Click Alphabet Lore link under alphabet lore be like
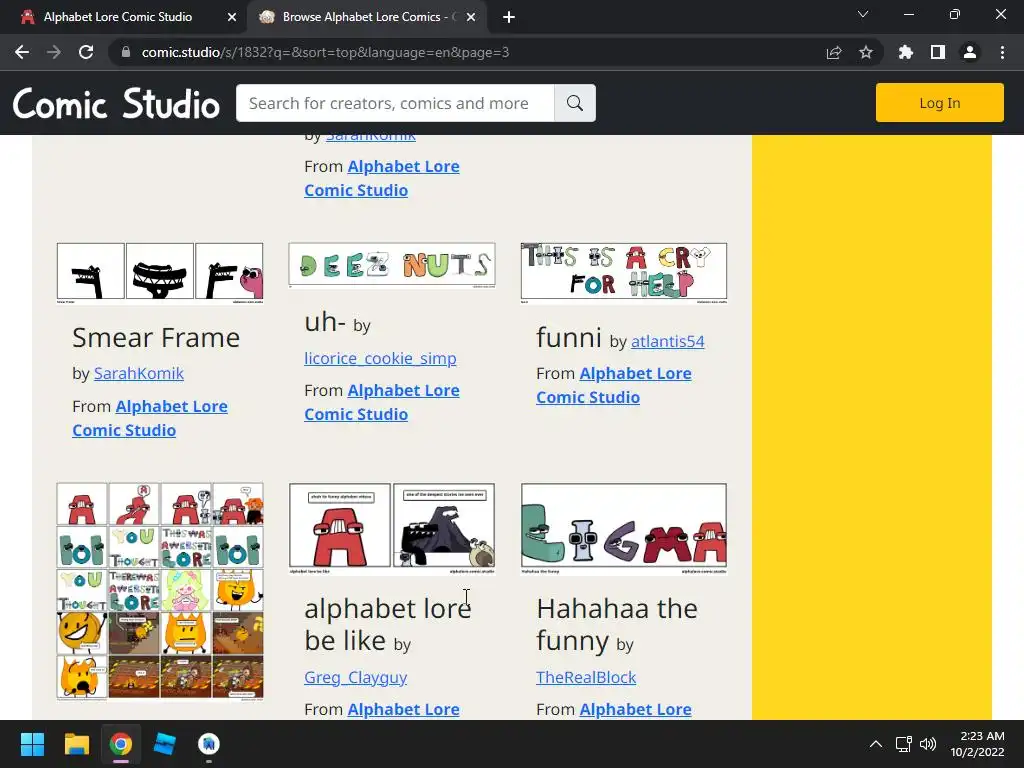Screen dimensions: 1024x768 pyautogui.click(x=404, y=709)
